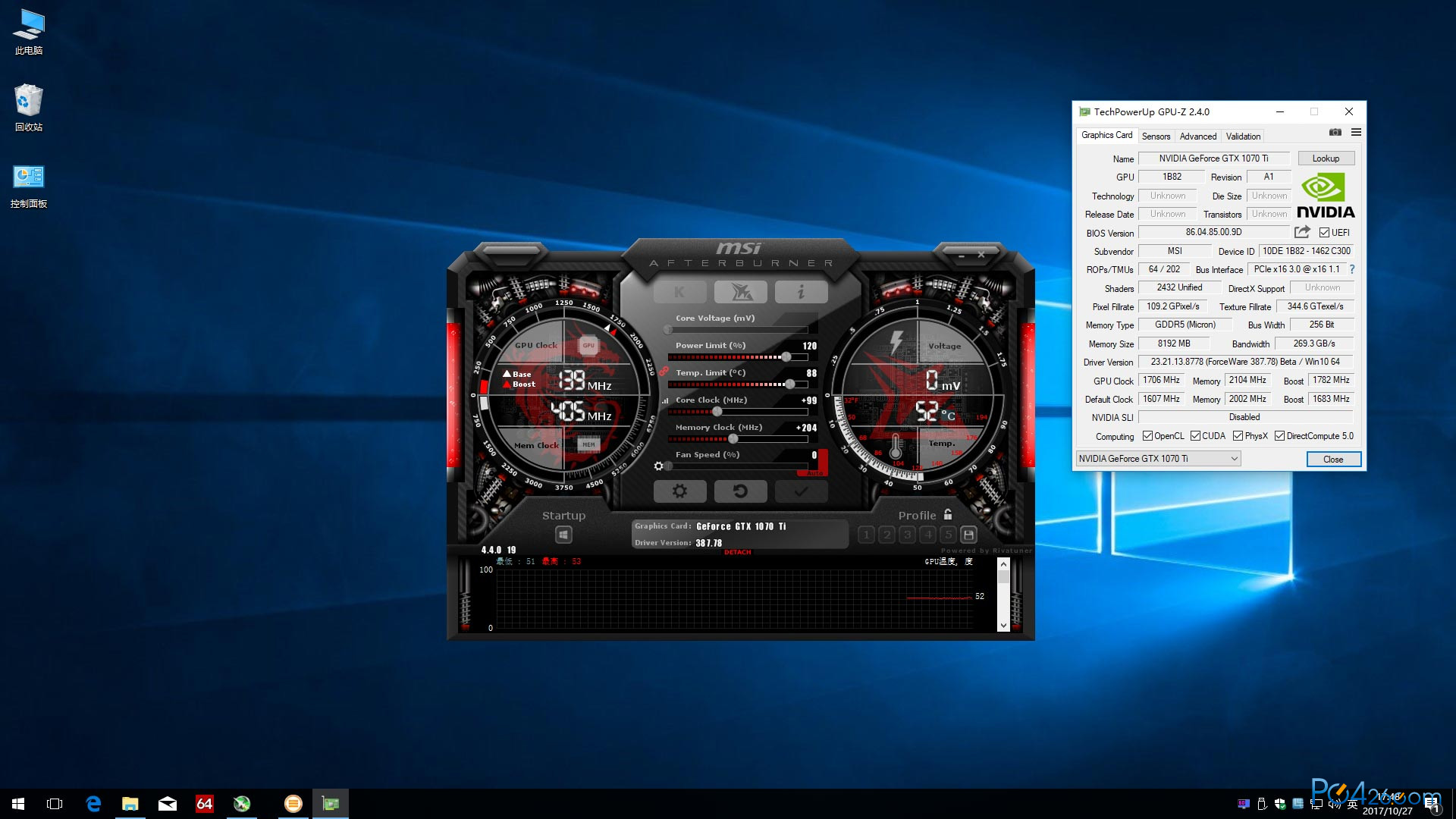Click the GPU chip icon on the clock gauge
Screen dimensions: 1456x819
(588, 346)
